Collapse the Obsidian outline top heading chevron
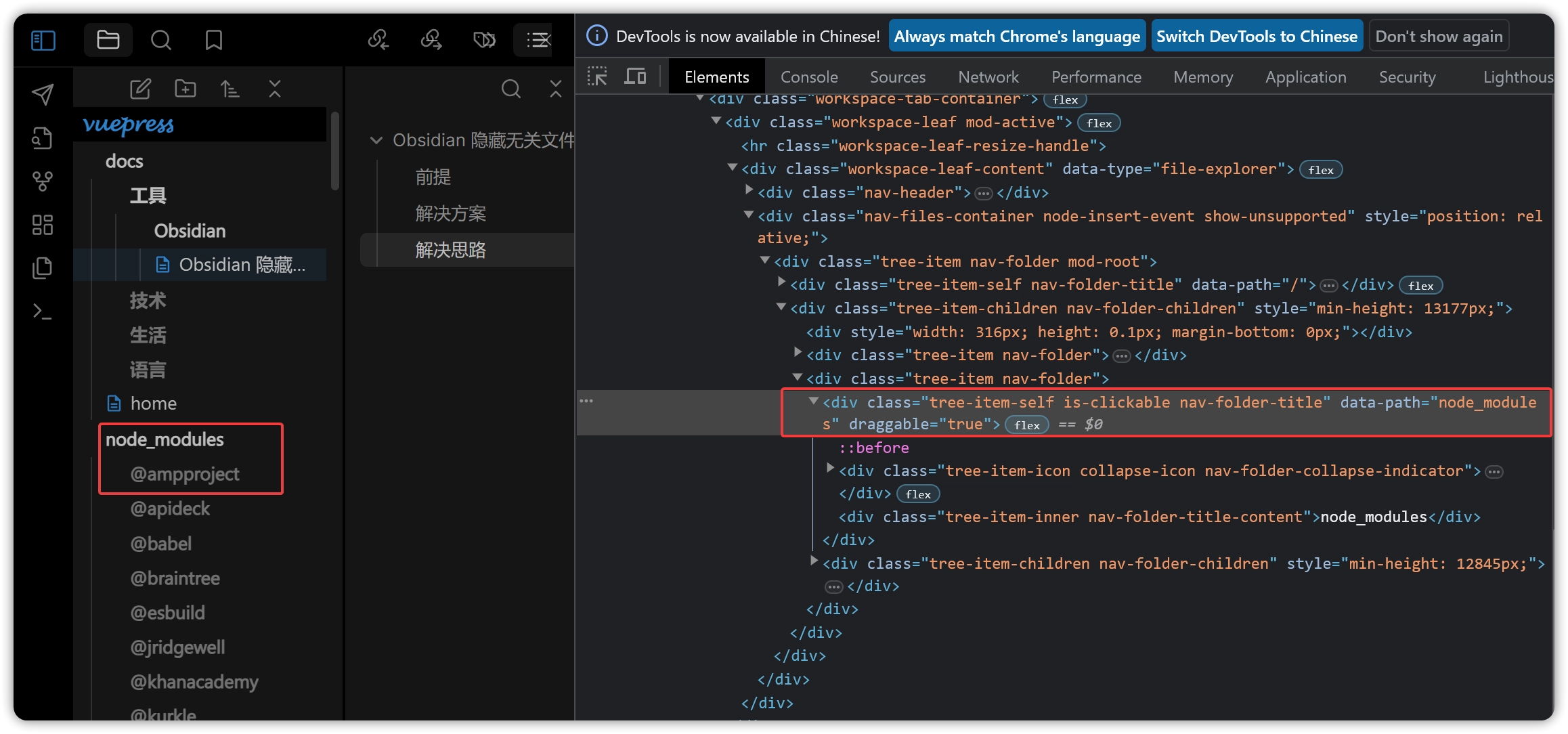 376,140
